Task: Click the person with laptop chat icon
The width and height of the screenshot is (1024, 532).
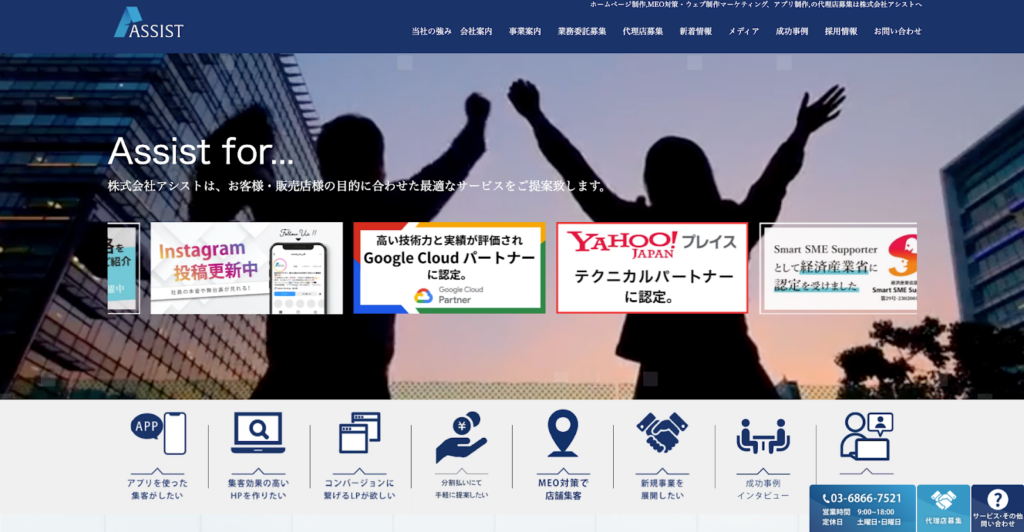Action: point(867,436)
